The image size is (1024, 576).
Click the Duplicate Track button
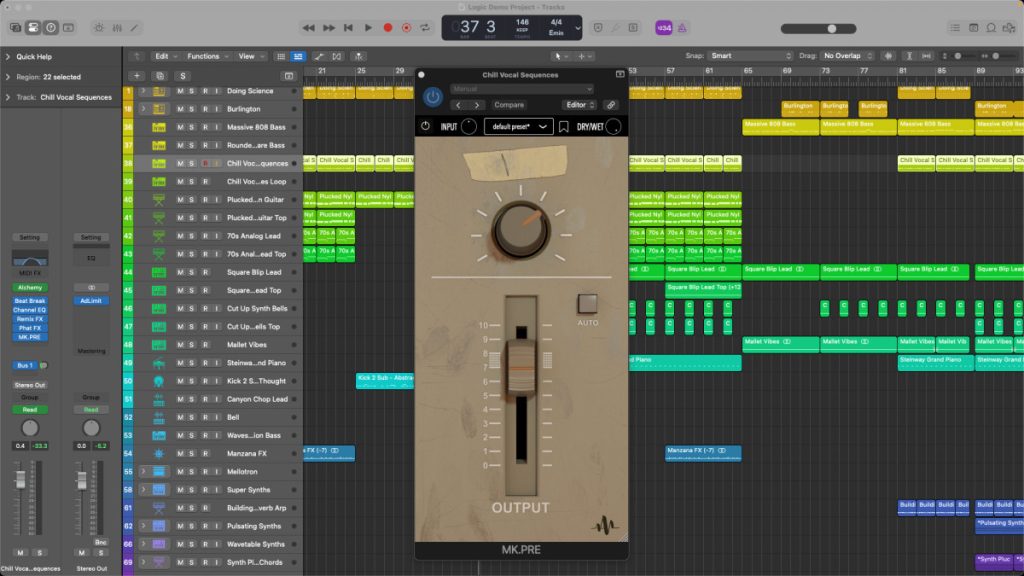pos(160,76)
